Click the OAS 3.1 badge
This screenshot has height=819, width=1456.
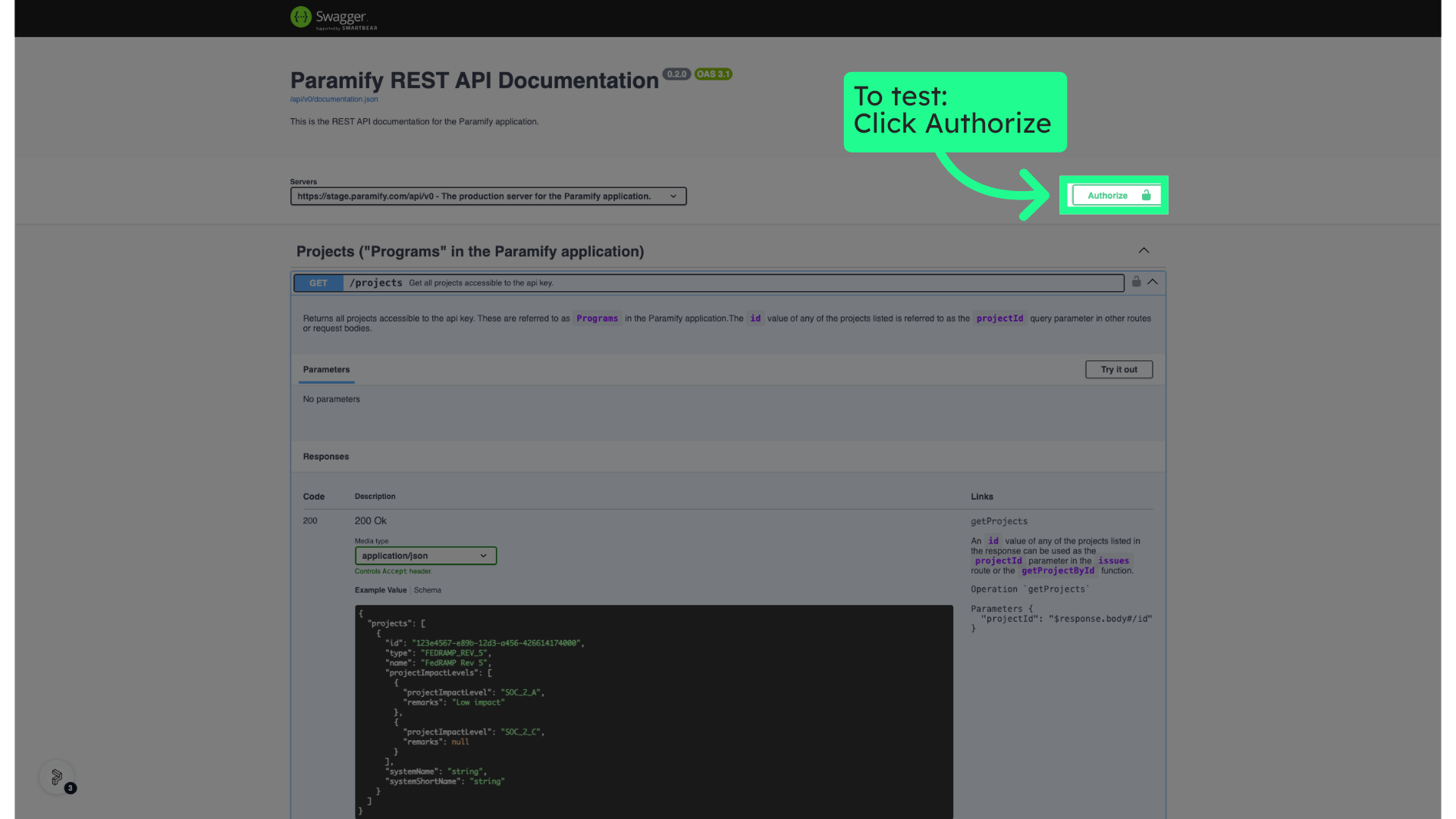713,74
